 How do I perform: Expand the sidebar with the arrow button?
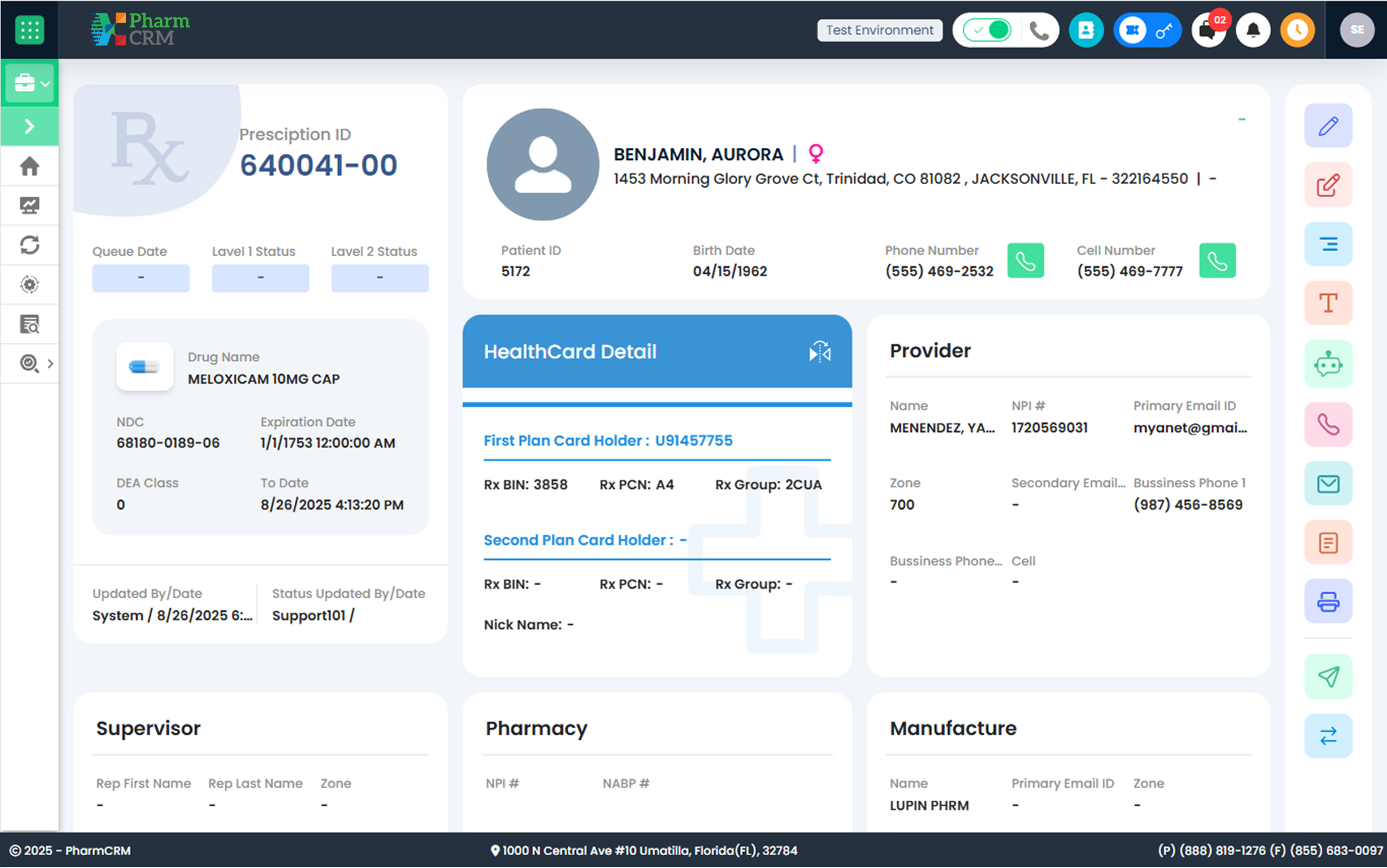(x=29, y=126)
